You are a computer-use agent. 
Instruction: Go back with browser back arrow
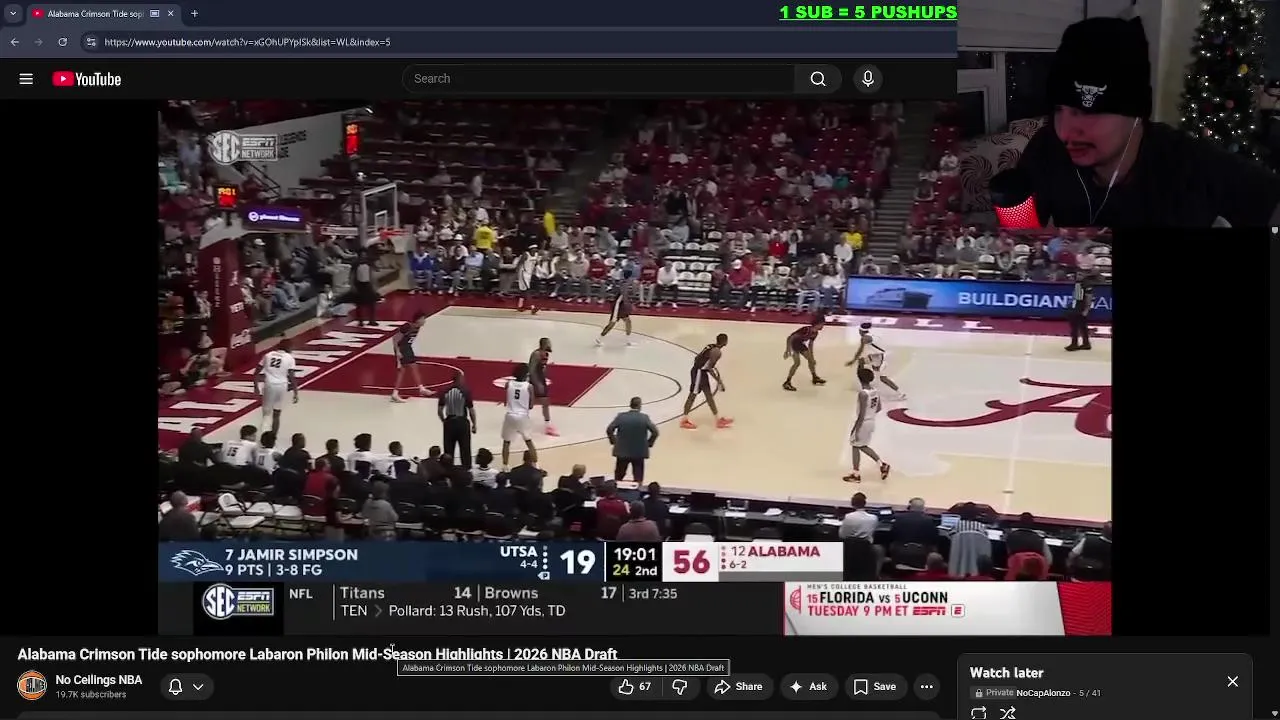coord(15,42)
